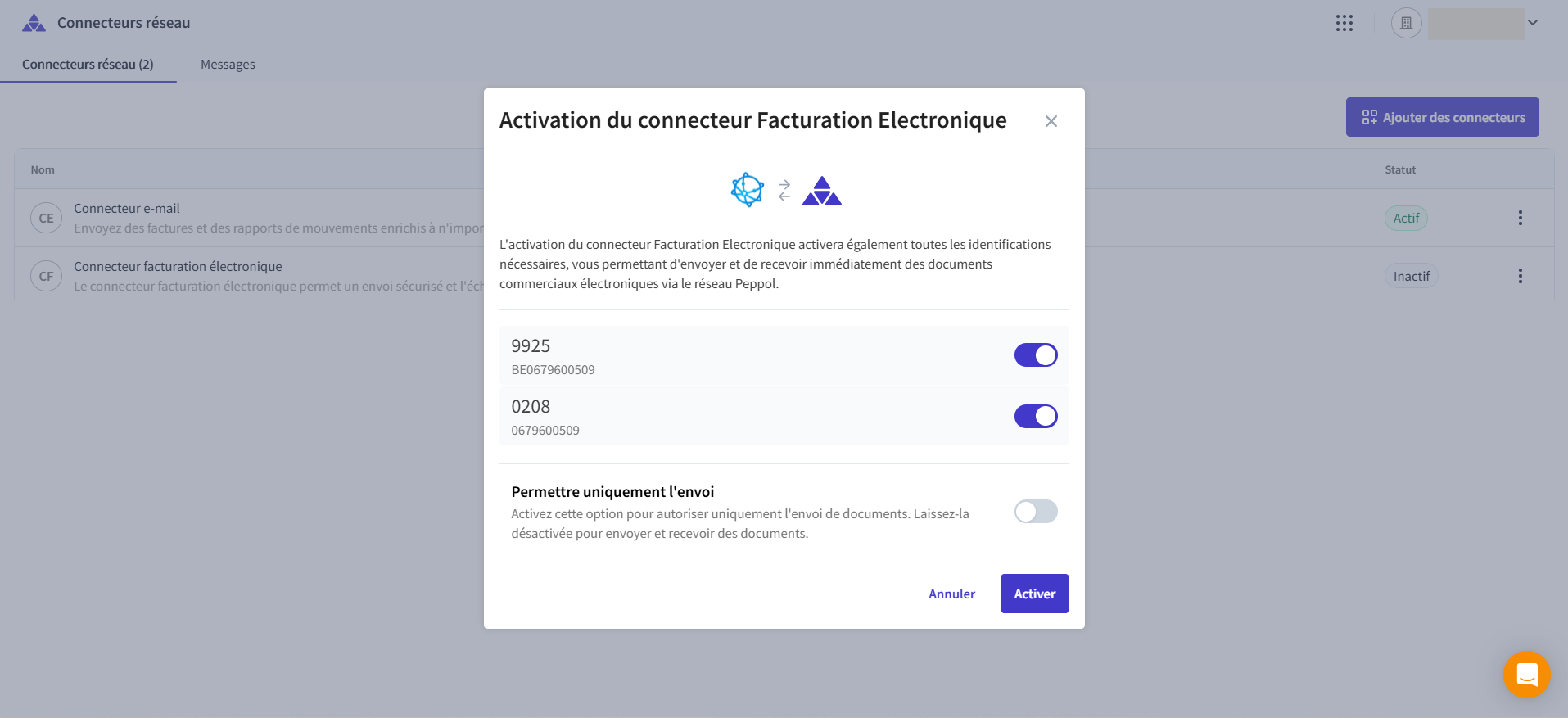
Task: Click Ajouter des connecteurs button
Action: tap(1442, 117)
